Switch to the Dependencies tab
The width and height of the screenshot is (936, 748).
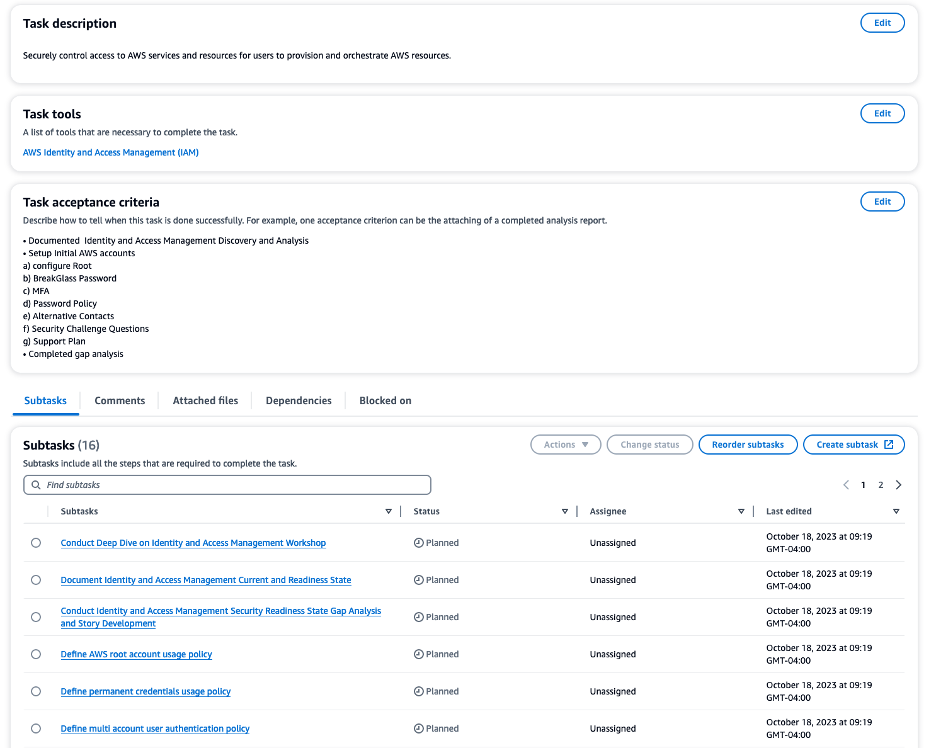pos(298,400)
